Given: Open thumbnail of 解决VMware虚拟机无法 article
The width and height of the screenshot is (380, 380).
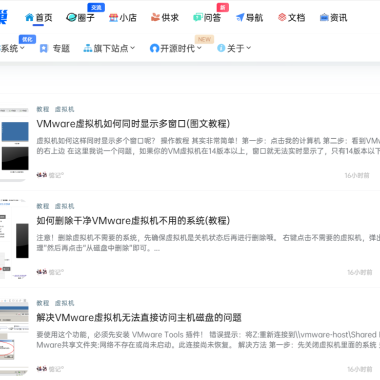Looking at the screenshot, I should pyautogui.click(x=14, y=336).
